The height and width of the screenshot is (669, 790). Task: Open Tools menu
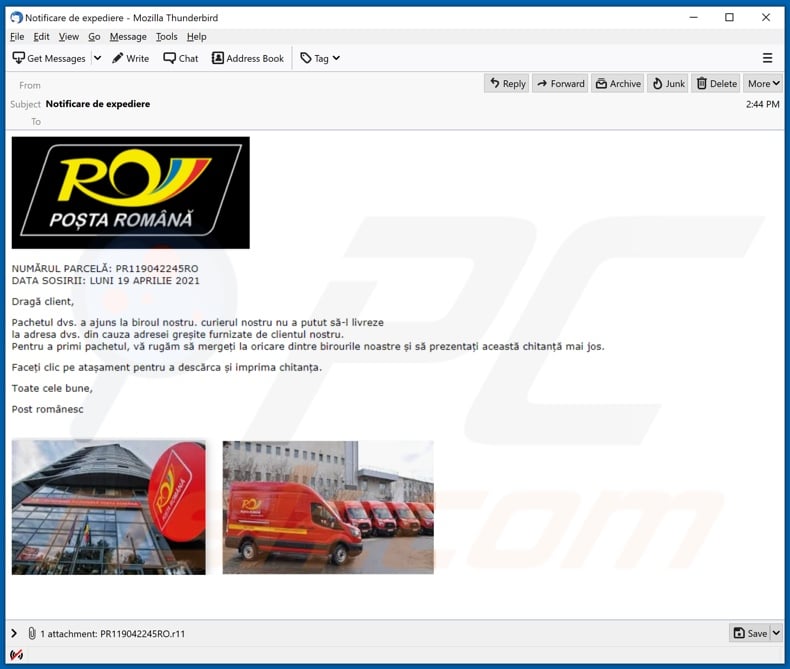click(x=166, y=37)
